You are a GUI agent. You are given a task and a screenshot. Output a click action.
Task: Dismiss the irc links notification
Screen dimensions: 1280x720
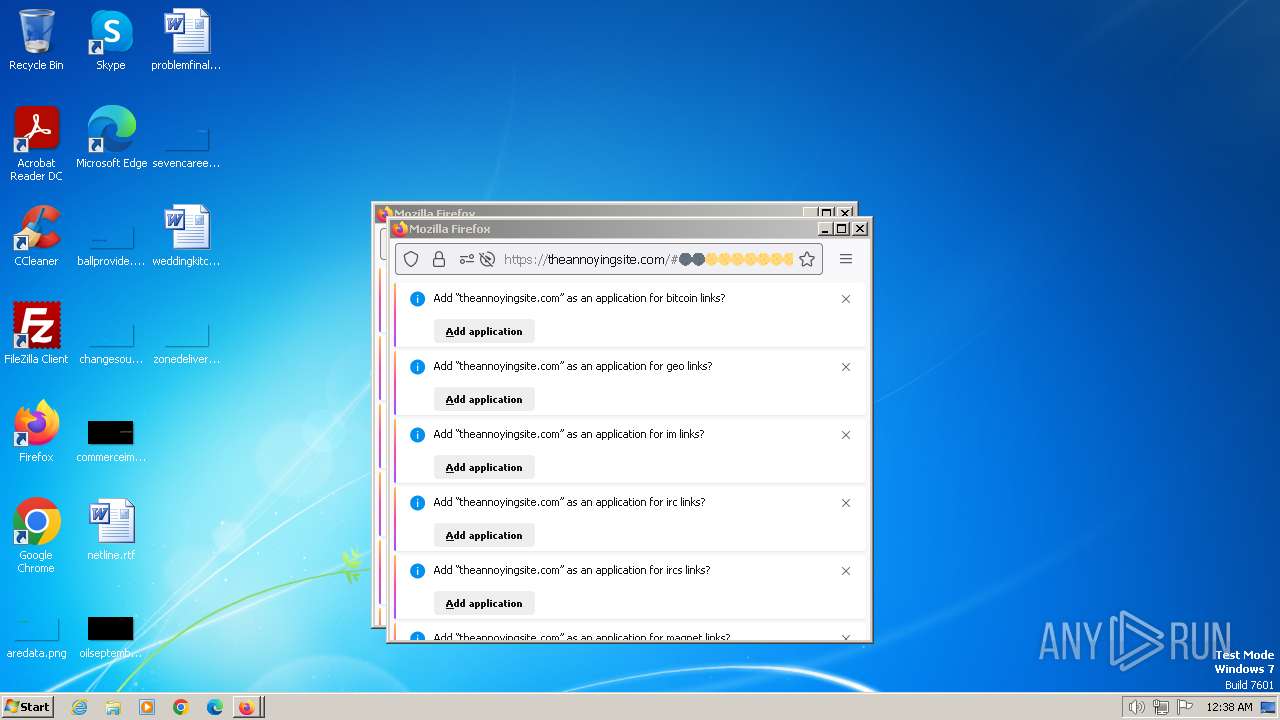[846, 503]
